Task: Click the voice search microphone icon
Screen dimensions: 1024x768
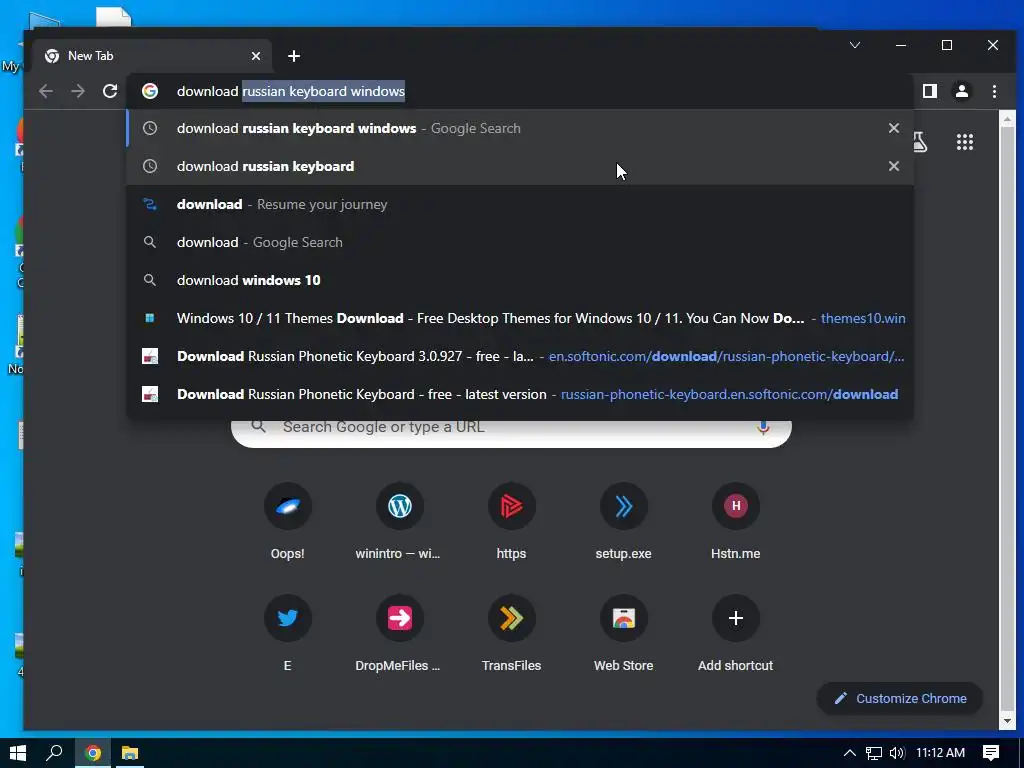Action: (x=763, y=427)
